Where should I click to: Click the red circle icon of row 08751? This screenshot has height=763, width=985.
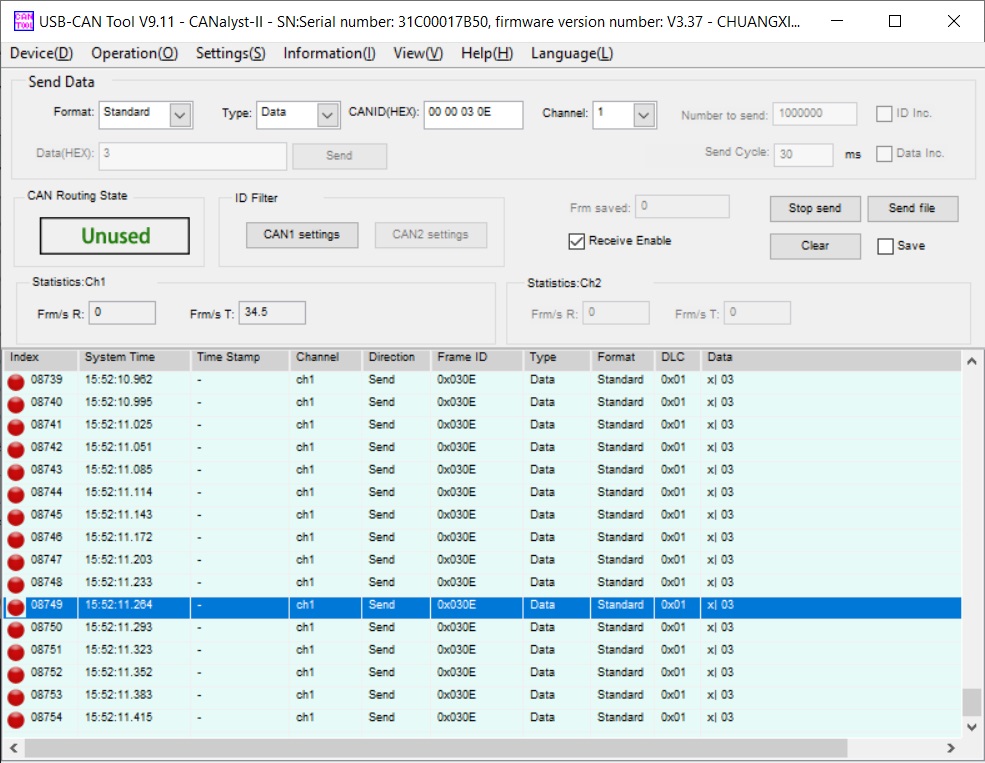16,651
